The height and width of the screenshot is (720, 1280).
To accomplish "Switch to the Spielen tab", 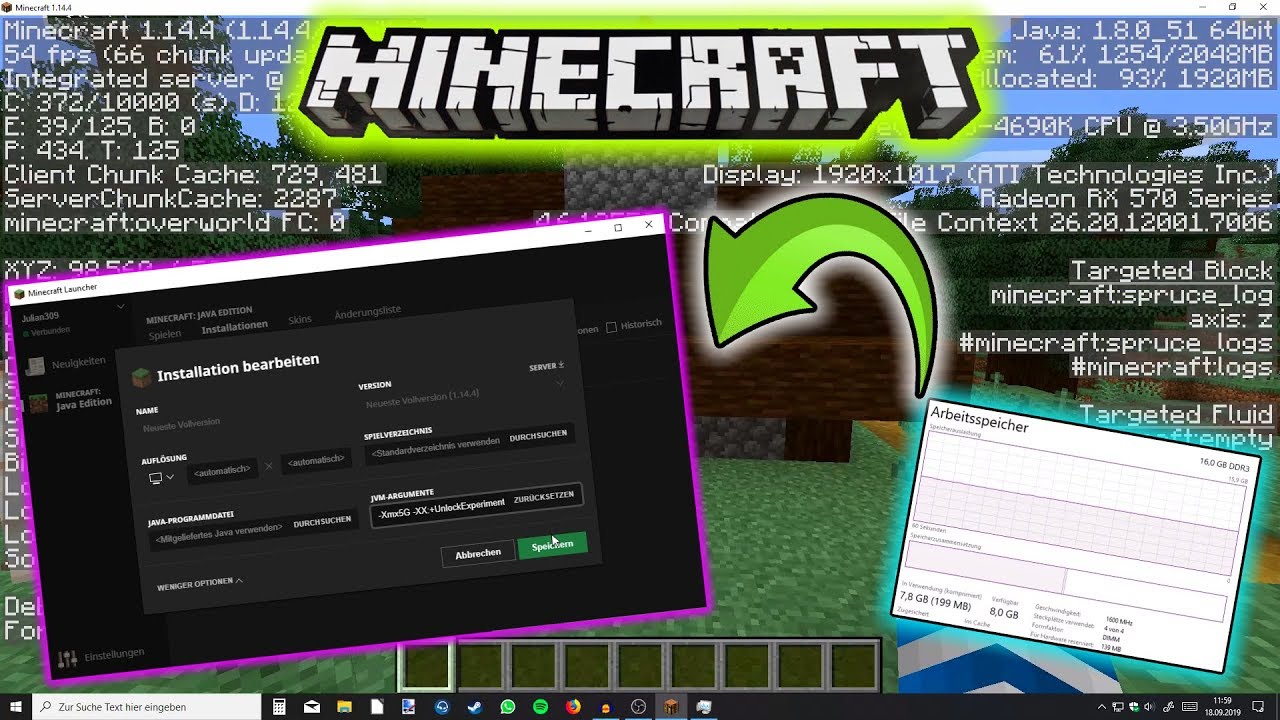I will (x=165, y=333).
